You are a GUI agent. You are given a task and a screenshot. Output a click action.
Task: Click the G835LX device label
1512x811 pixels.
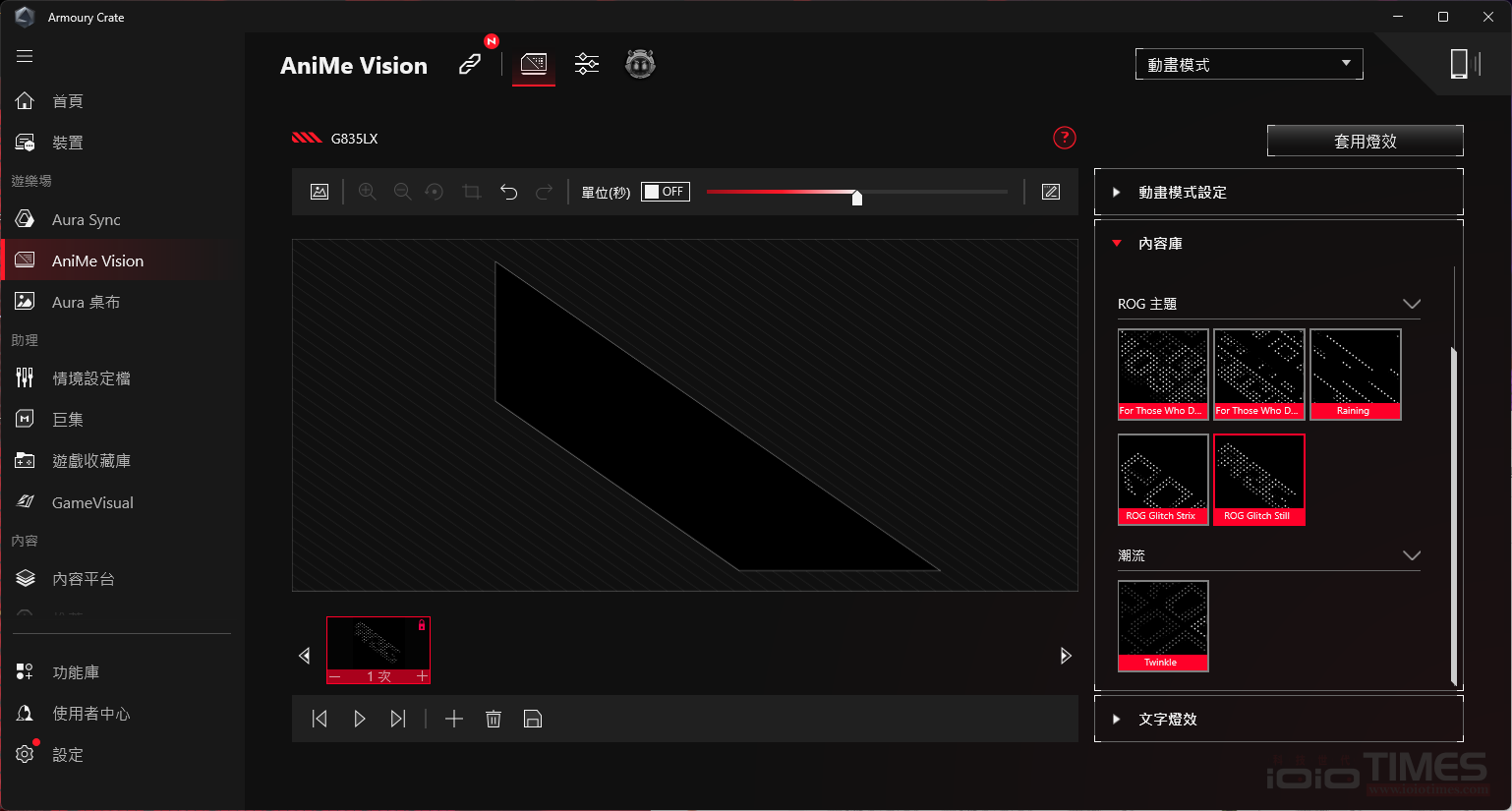pyautogui.click(x=354, y=139)
